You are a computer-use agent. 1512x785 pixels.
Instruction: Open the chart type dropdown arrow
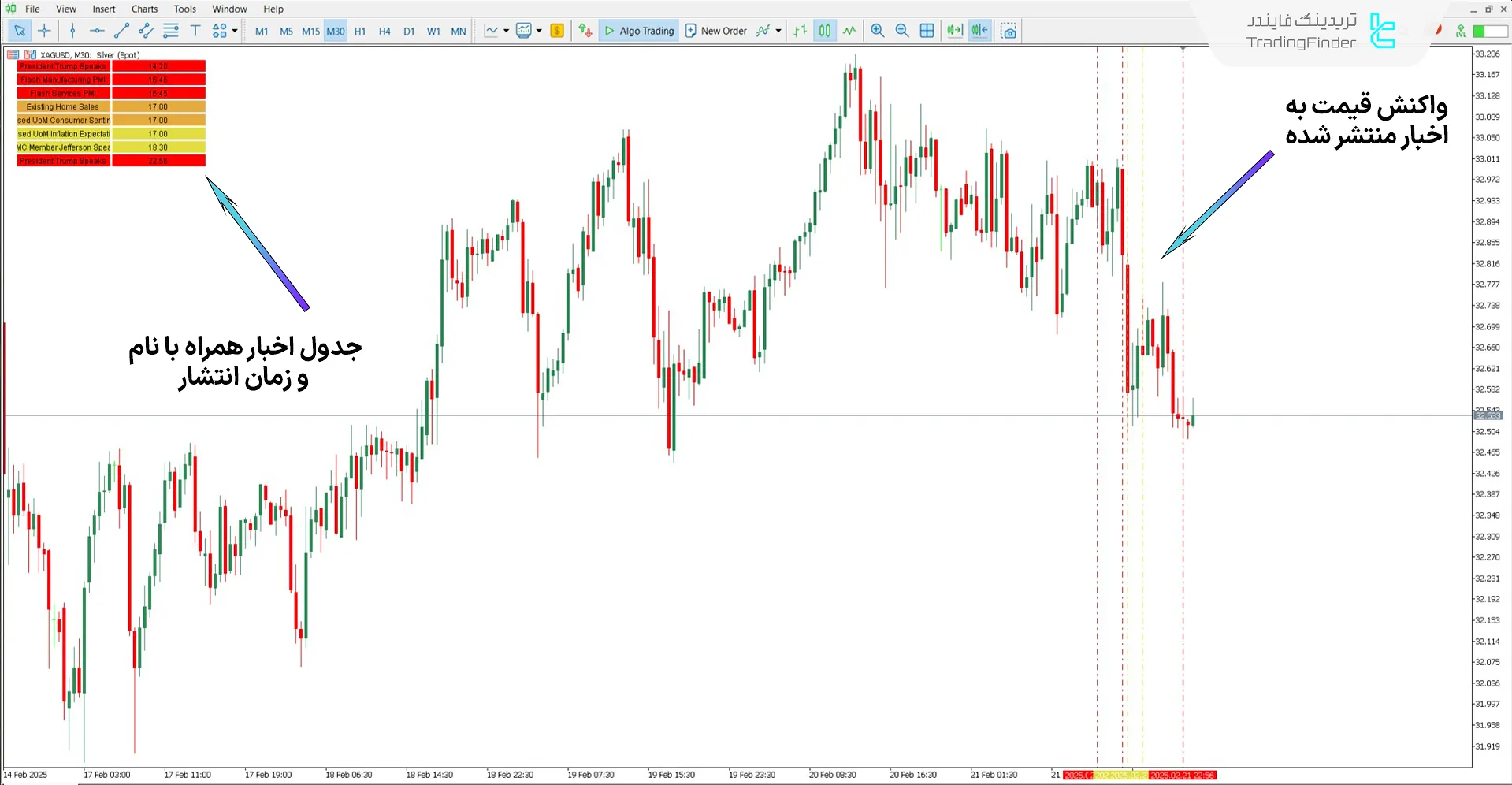tap(506, 31)
